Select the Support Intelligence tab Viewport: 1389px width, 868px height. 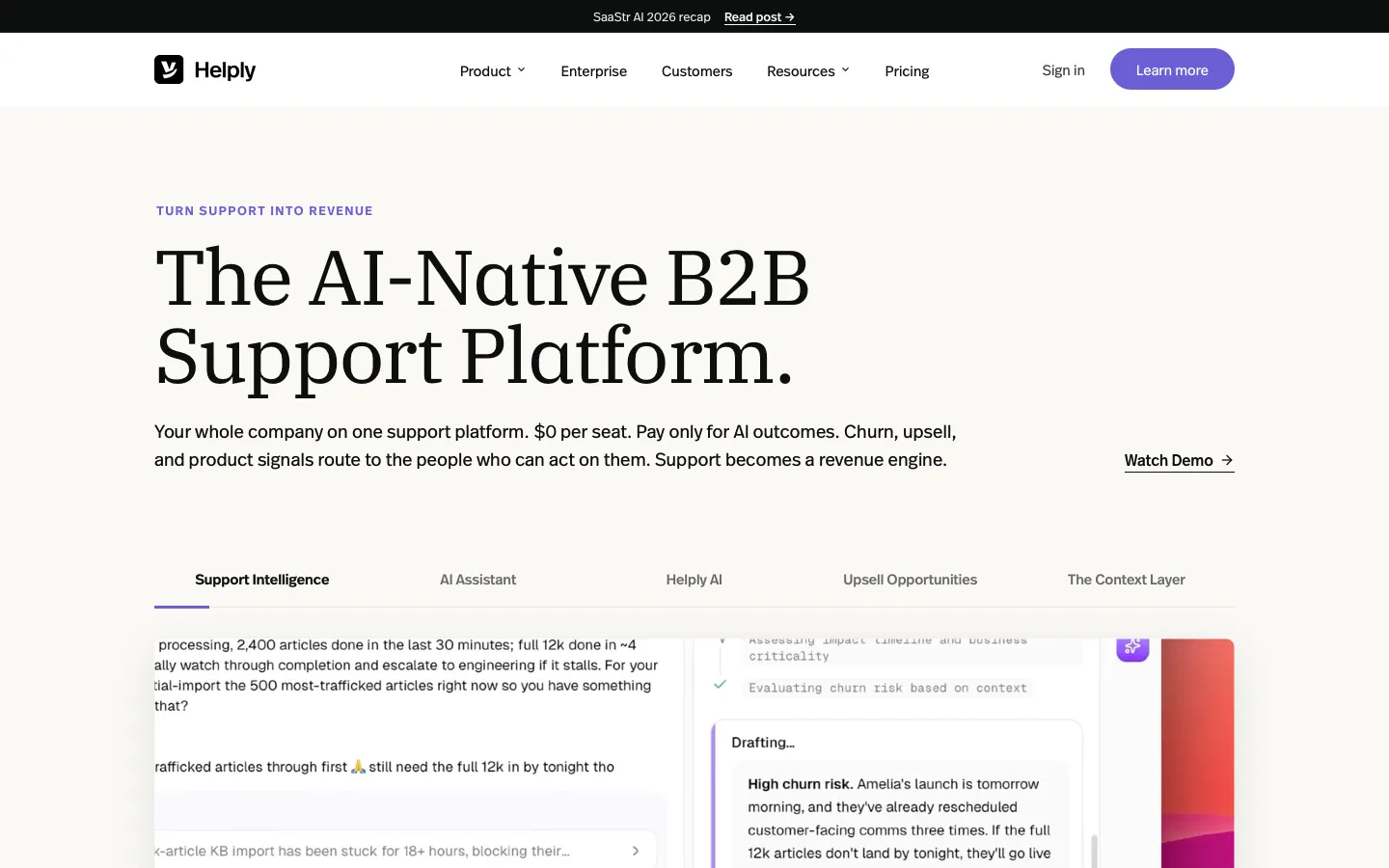[x=262, y=580]
